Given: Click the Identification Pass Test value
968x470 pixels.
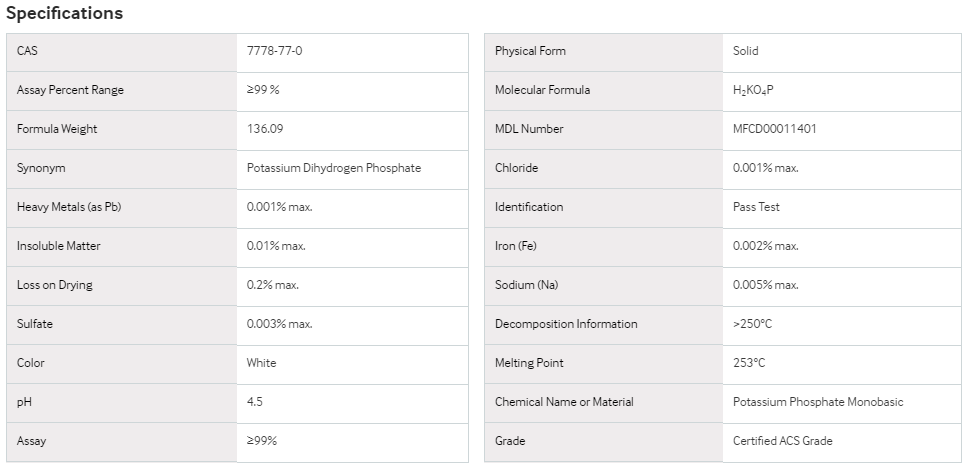Looking at the screenshot, I should [x=756, y=207].
